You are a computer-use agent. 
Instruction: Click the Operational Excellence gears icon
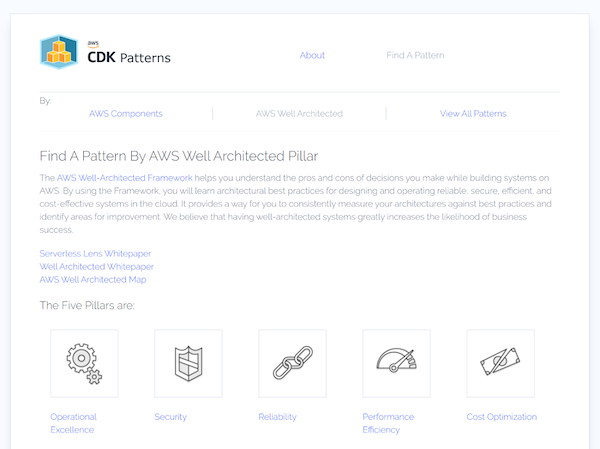[x=84, y=363]
